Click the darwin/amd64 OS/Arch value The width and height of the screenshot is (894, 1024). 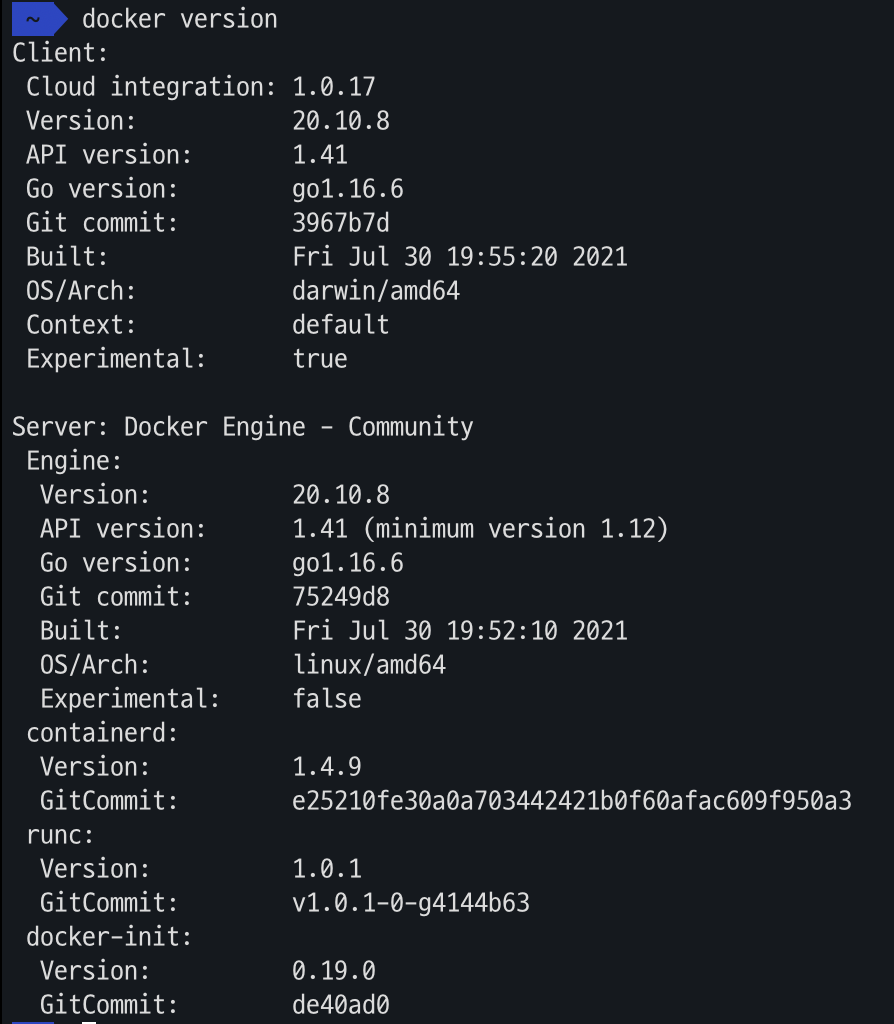pos(376,291)
